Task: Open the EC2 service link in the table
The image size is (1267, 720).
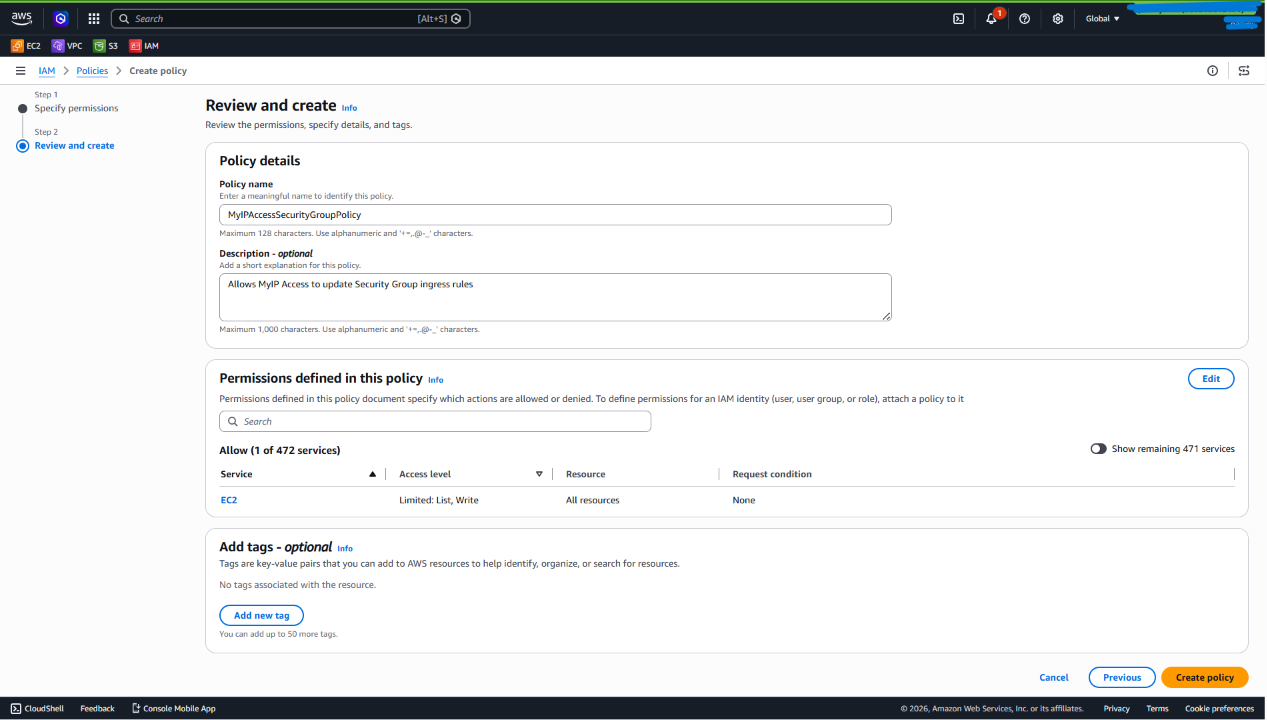Action: click(229, 500)
